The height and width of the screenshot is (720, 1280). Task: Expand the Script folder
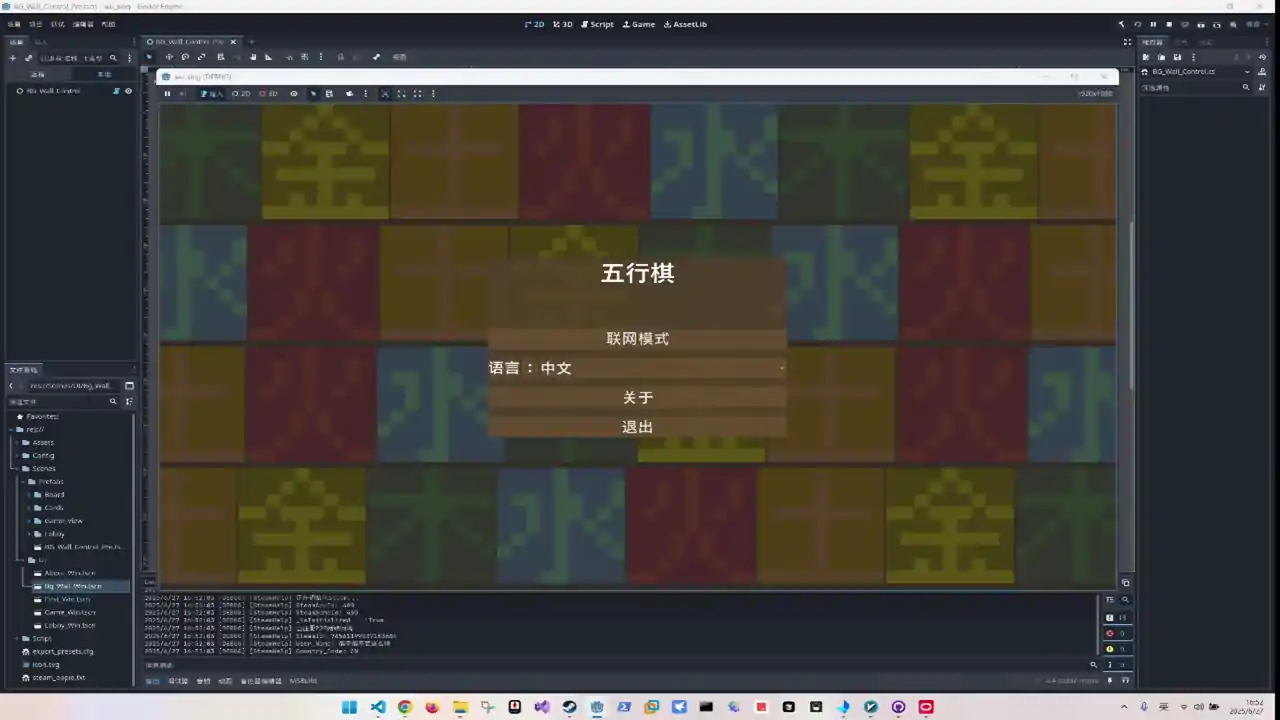19,638
